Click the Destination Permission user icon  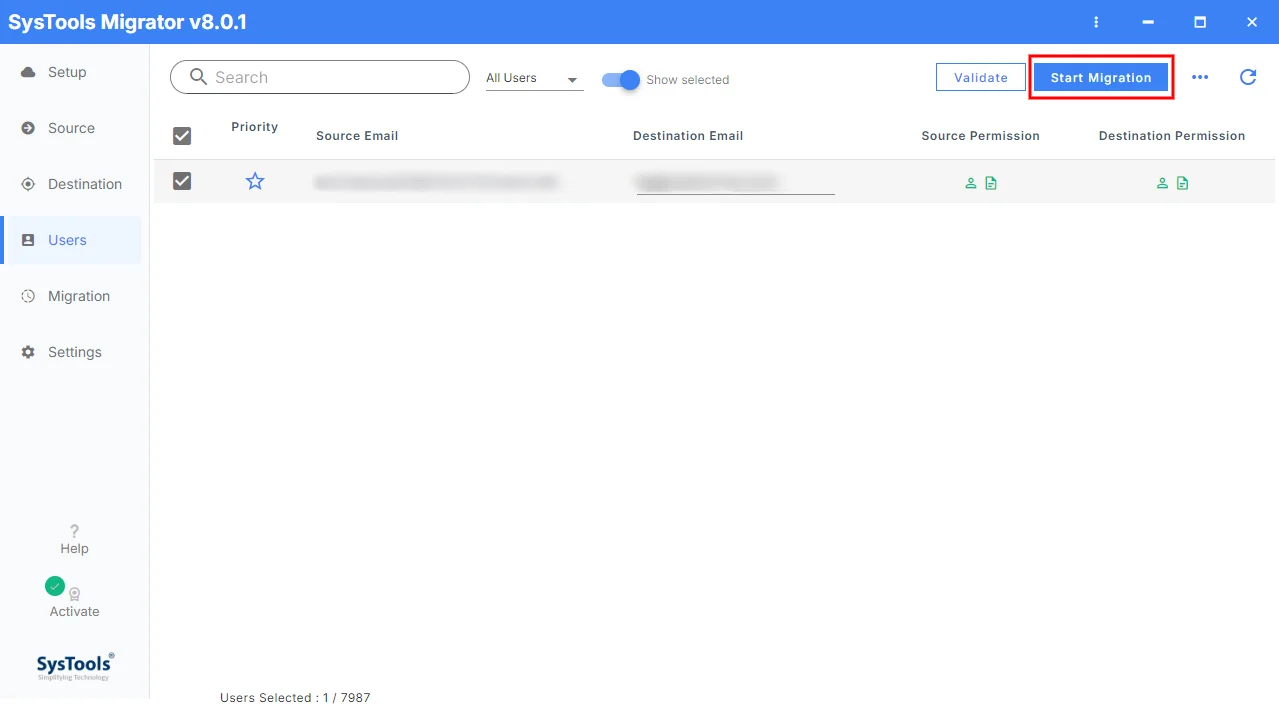[1162, 183]
